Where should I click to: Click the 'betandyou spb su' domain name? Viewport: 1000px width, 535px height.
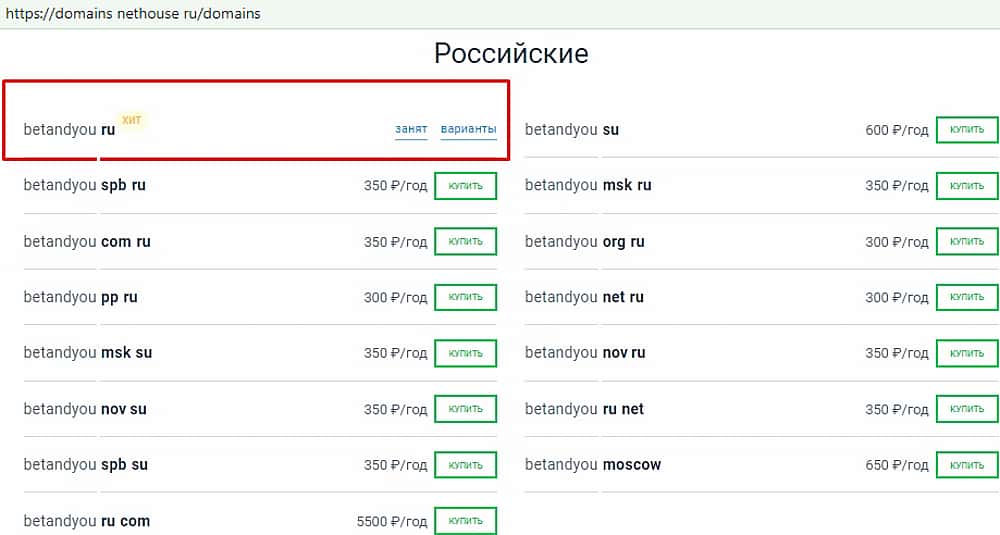pyautogui.click(x=85, y=465)
